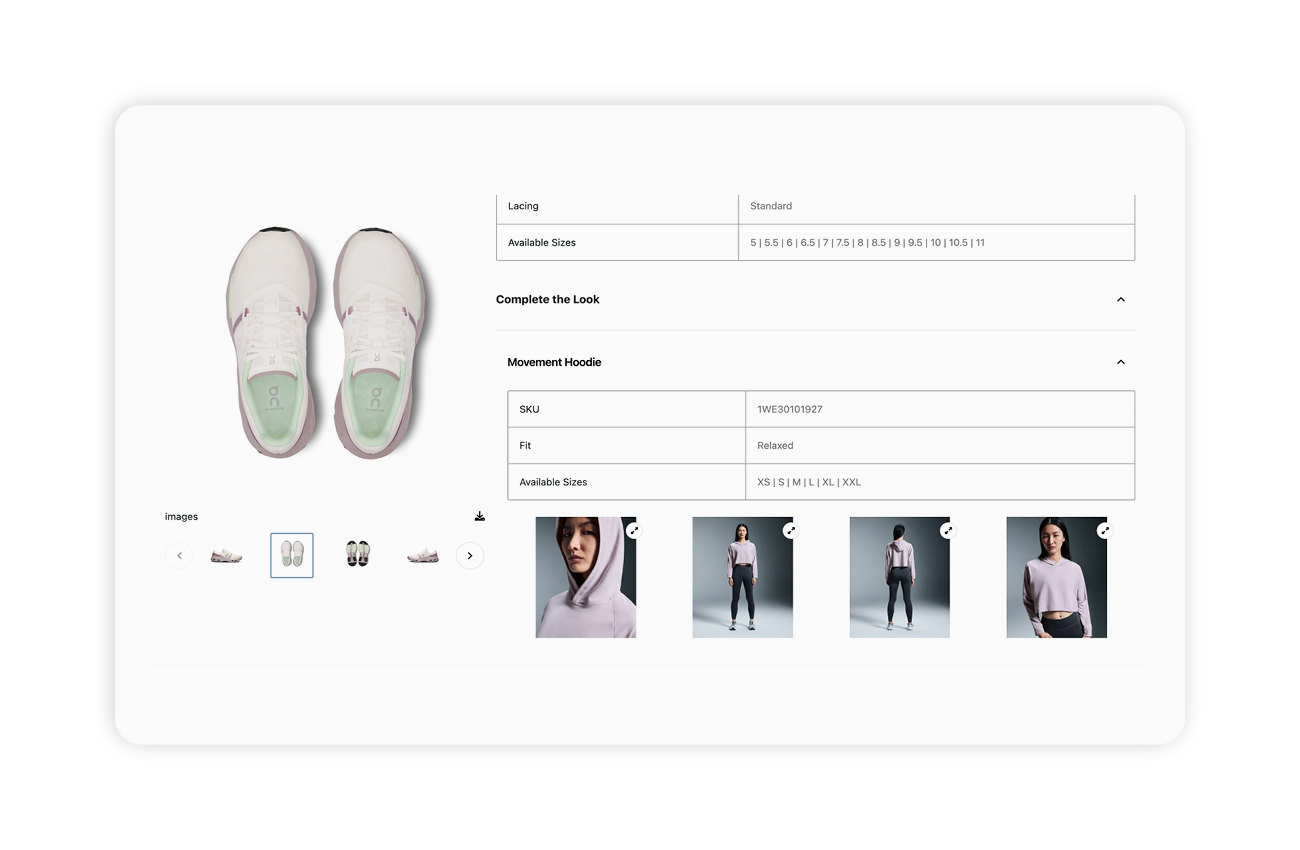
Task: Collapse the Complete the Look section
Action: point(1121,300)
